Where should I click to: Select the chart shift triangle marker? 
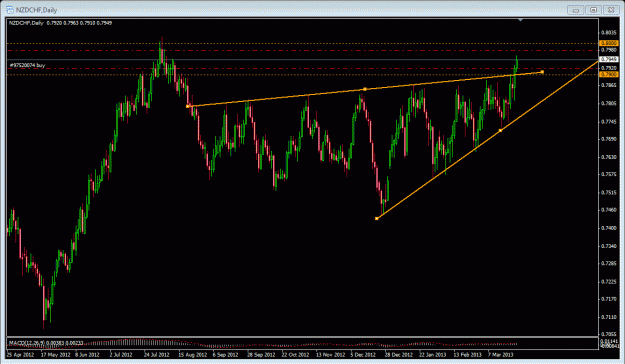click(x=520, y=20)
